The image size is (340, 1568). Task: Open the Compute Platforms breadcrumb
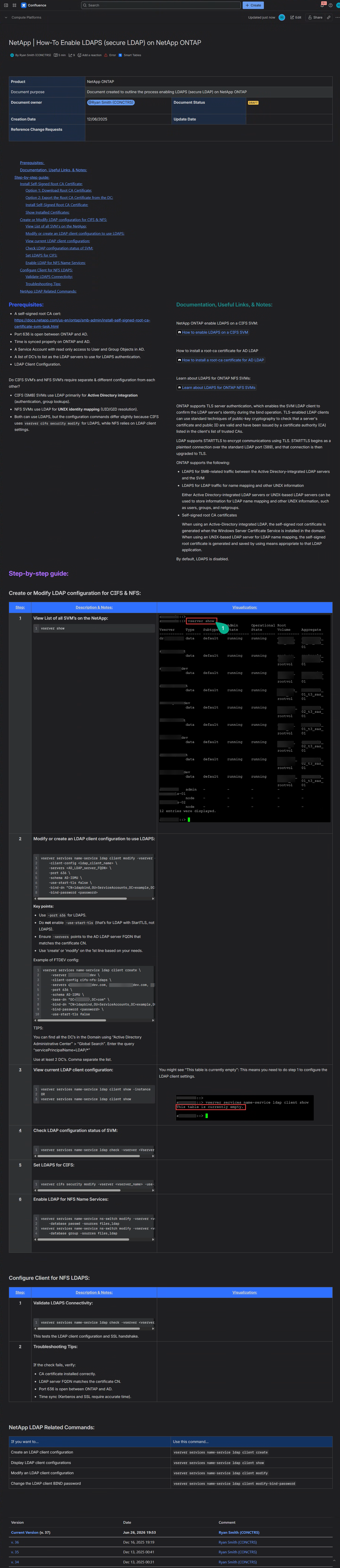pos(26,18)
